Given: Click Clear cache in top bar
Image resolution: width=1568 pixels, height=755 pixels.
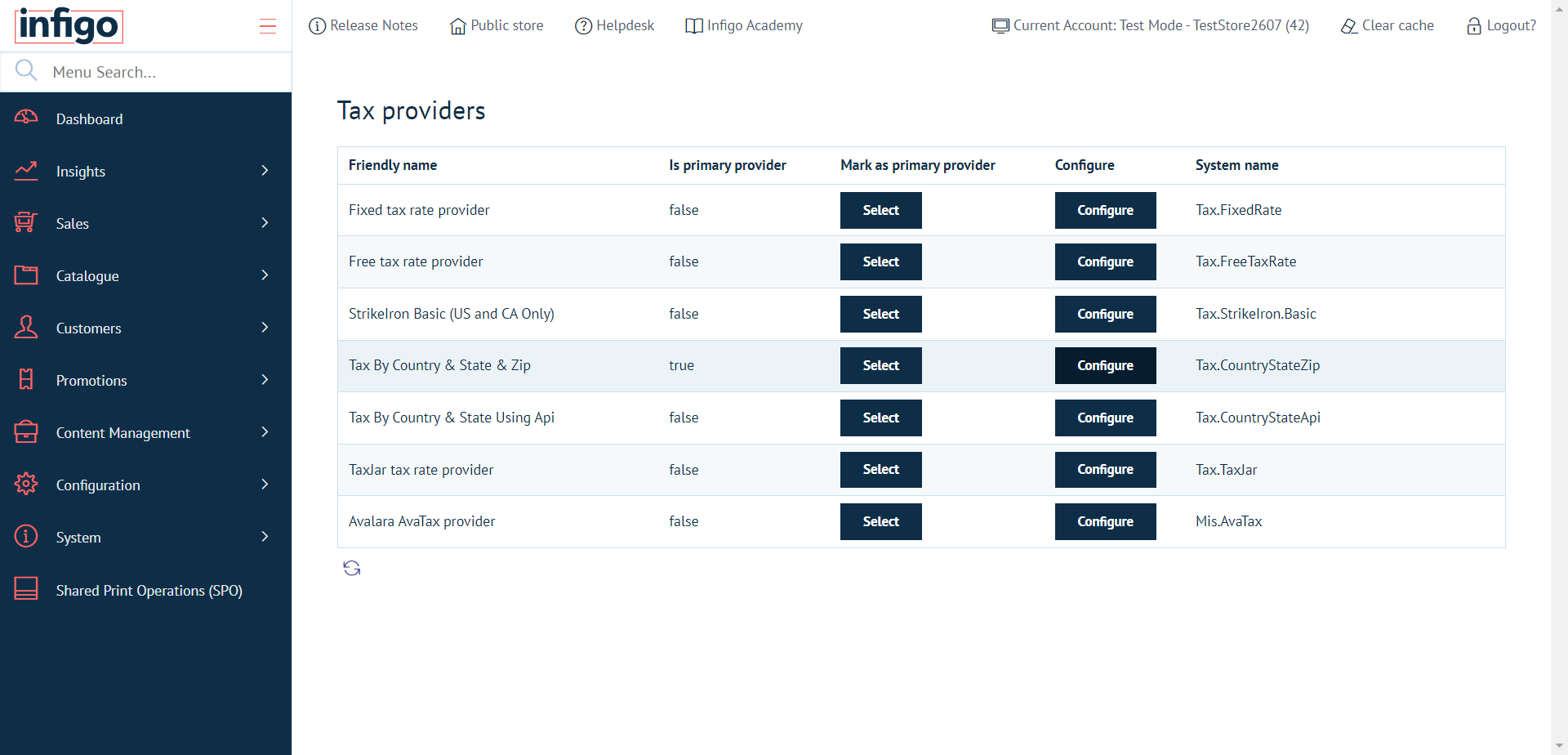Looking at the screenshot, I should pos(1388,26).
